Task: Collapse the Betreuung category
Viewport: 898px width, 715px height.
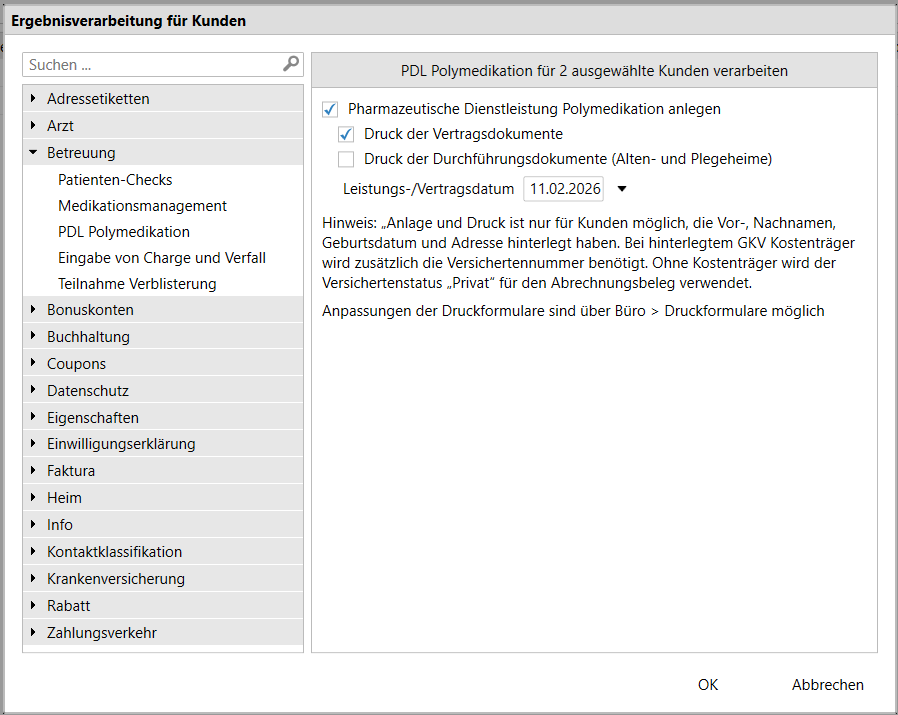Action: [x=34, y=153]
